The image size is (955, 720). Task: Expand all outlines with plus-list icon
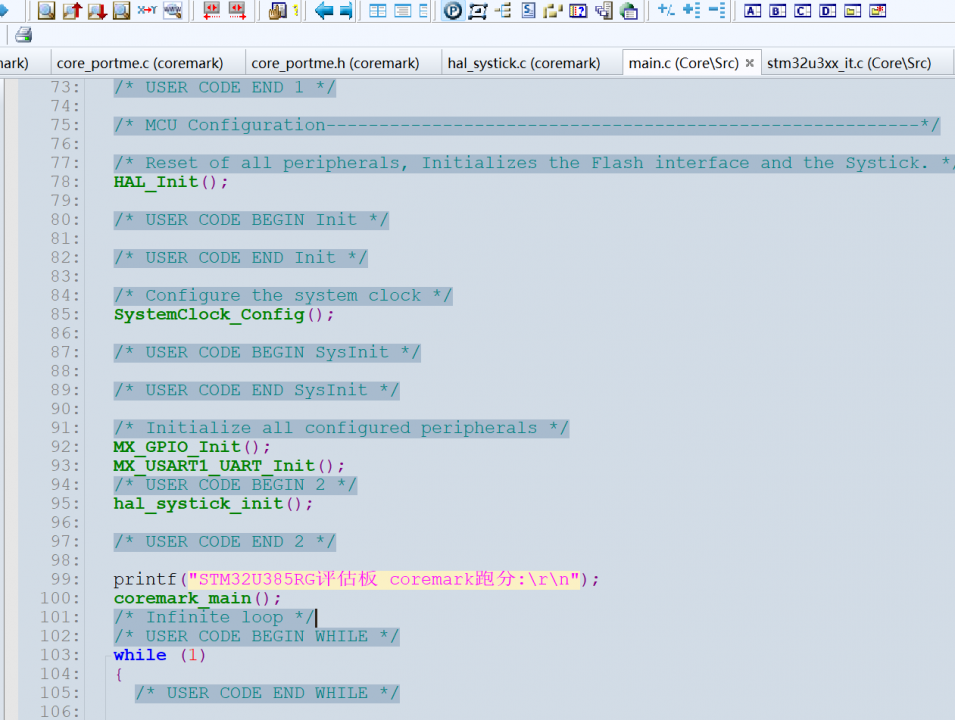tap(691, 10)
